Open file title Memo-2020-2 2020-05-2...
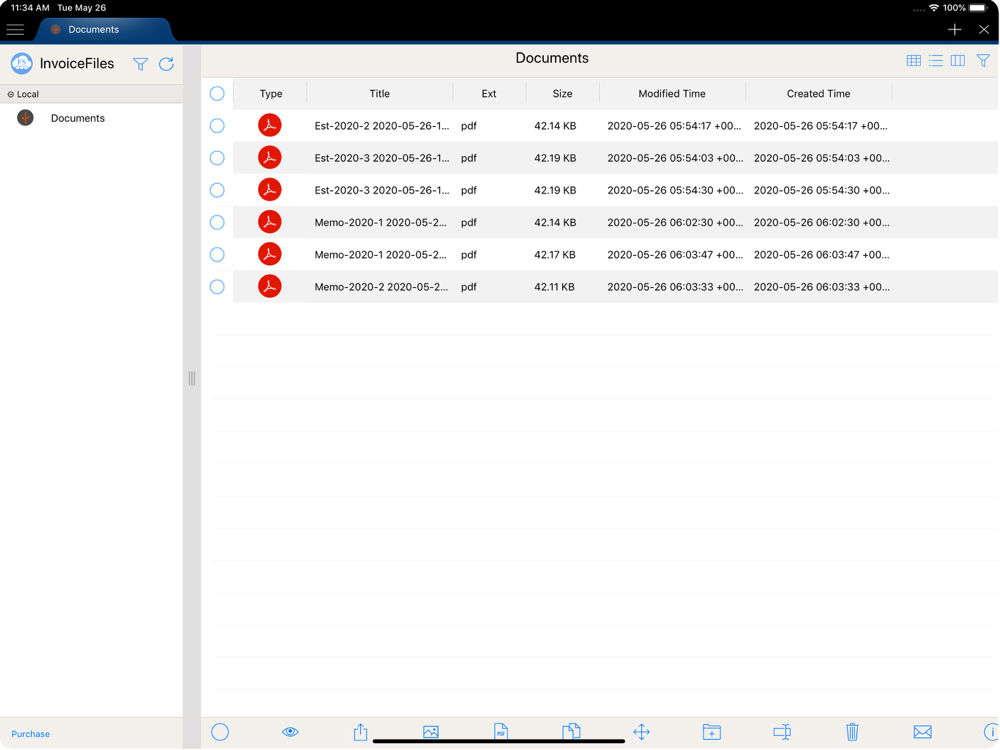The height and width of the screenshot is (750, 1000). [x=381, y=287]
